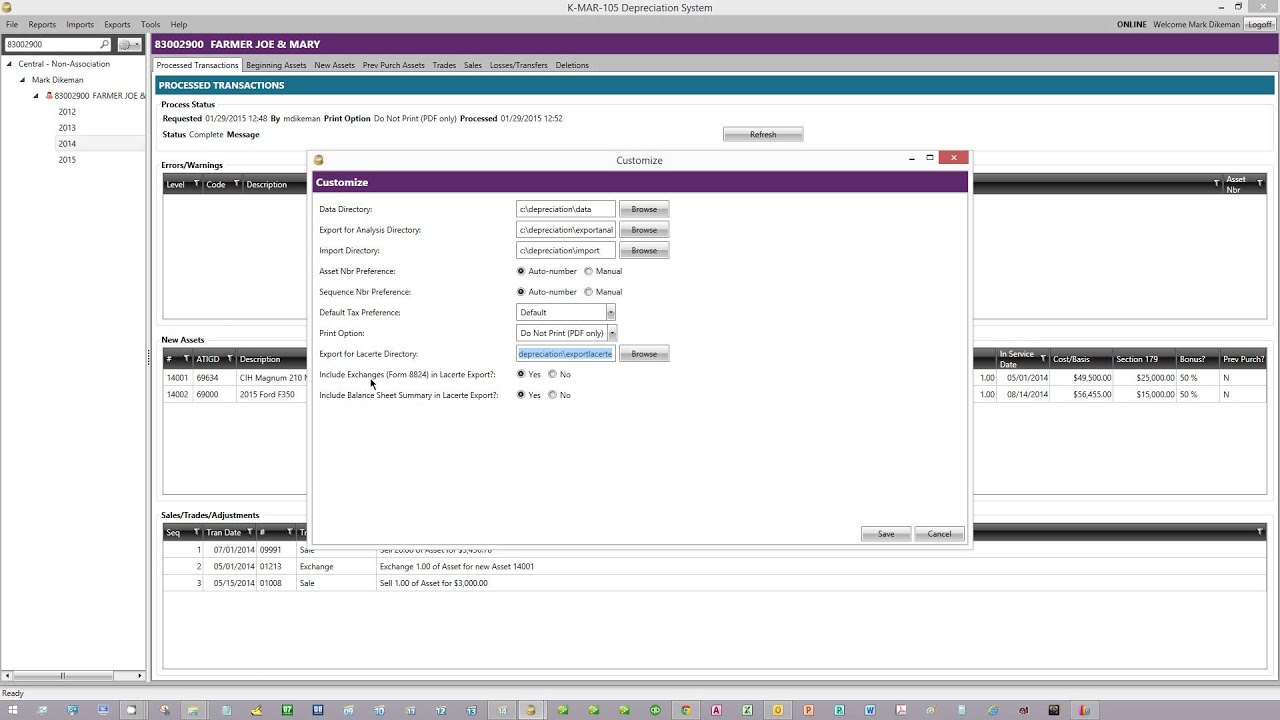Open the Level column filter in Errors/Warnings

point(196,184)
